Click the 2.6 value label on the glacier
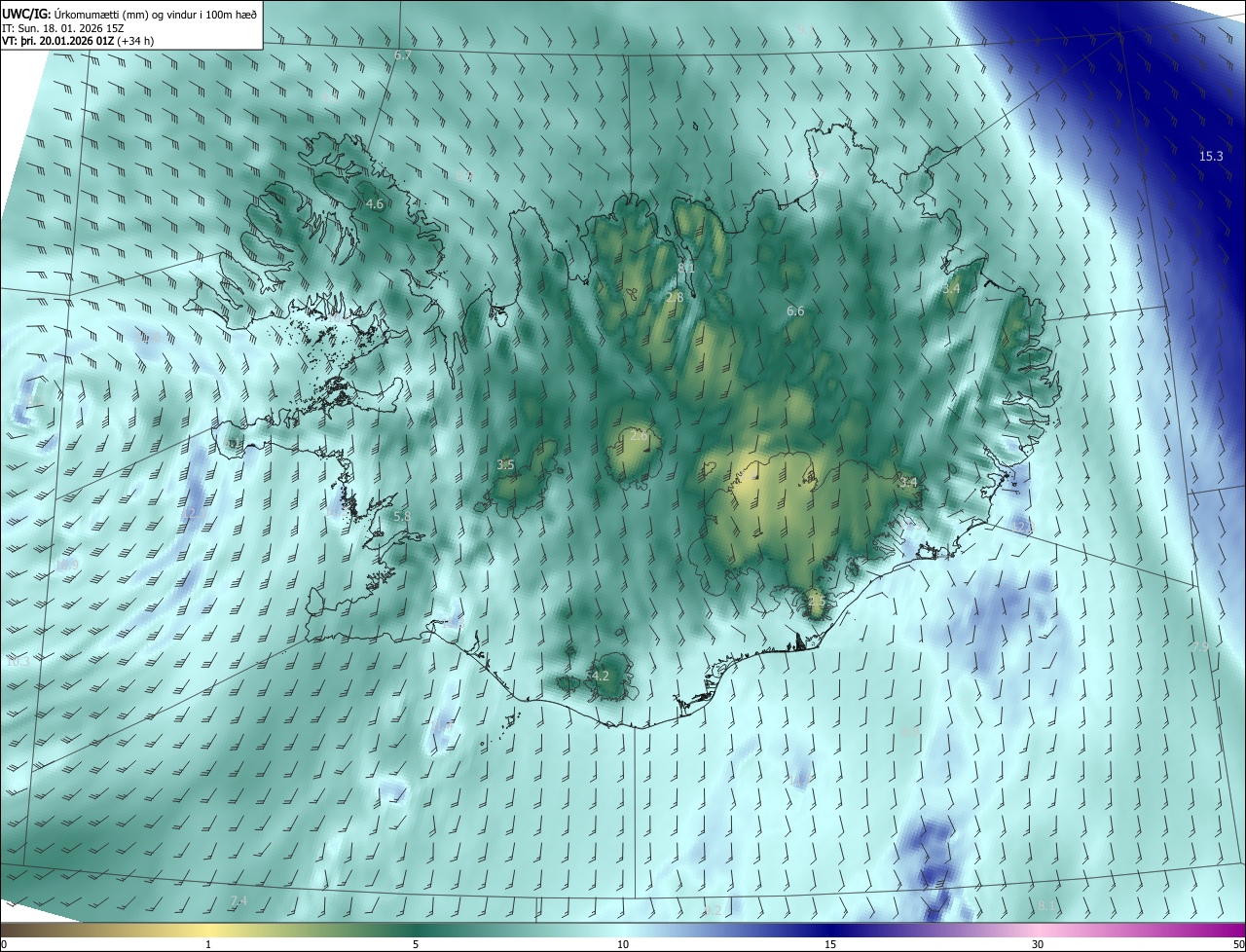The height and width of the screenshot is (952, 1246). [x=639, y=436]
